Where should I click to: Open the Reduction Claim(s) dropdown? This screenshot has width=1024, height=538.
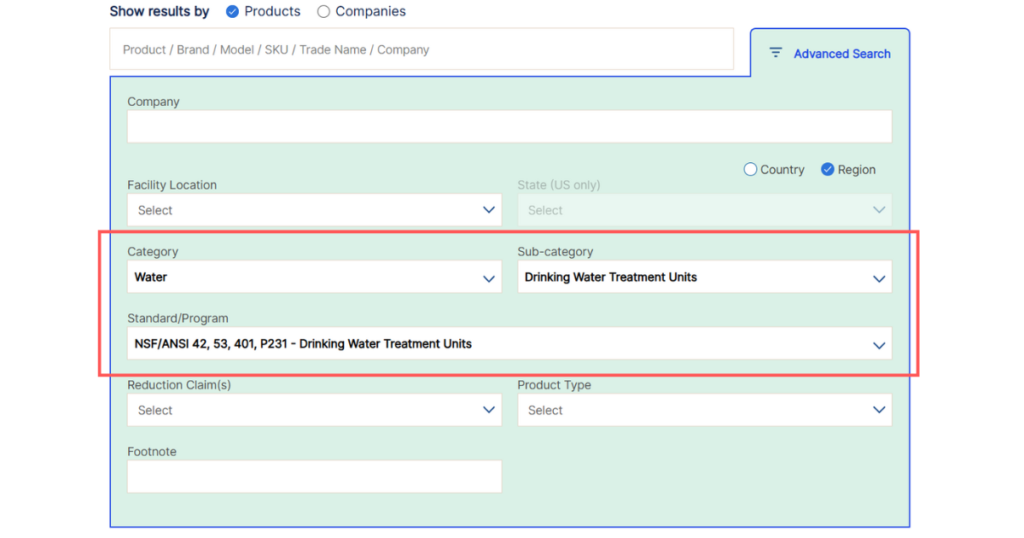(314, 410)
